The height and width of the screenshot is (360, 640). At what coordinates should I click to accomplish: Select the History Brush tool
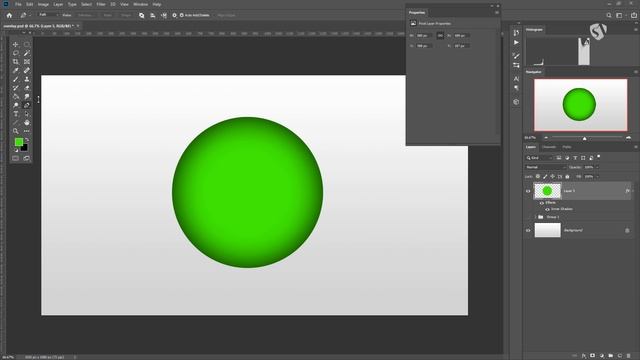point(16,88)
